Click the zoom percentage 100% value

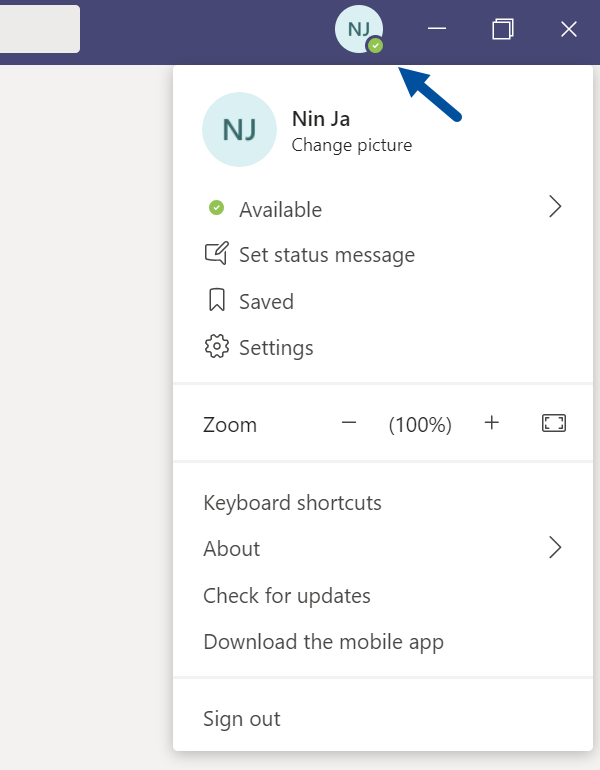coord(420,425)
